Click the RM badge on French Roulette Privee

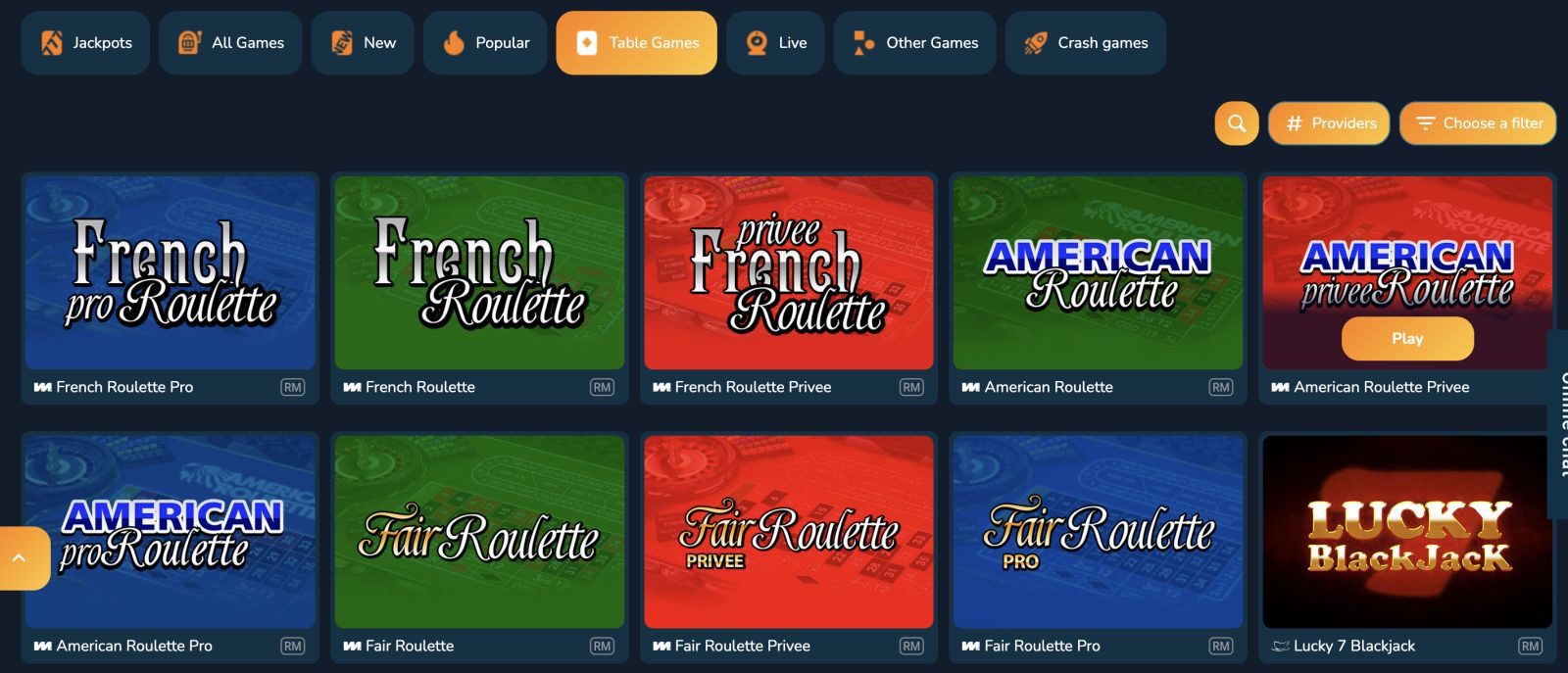(x=911, y=388)
